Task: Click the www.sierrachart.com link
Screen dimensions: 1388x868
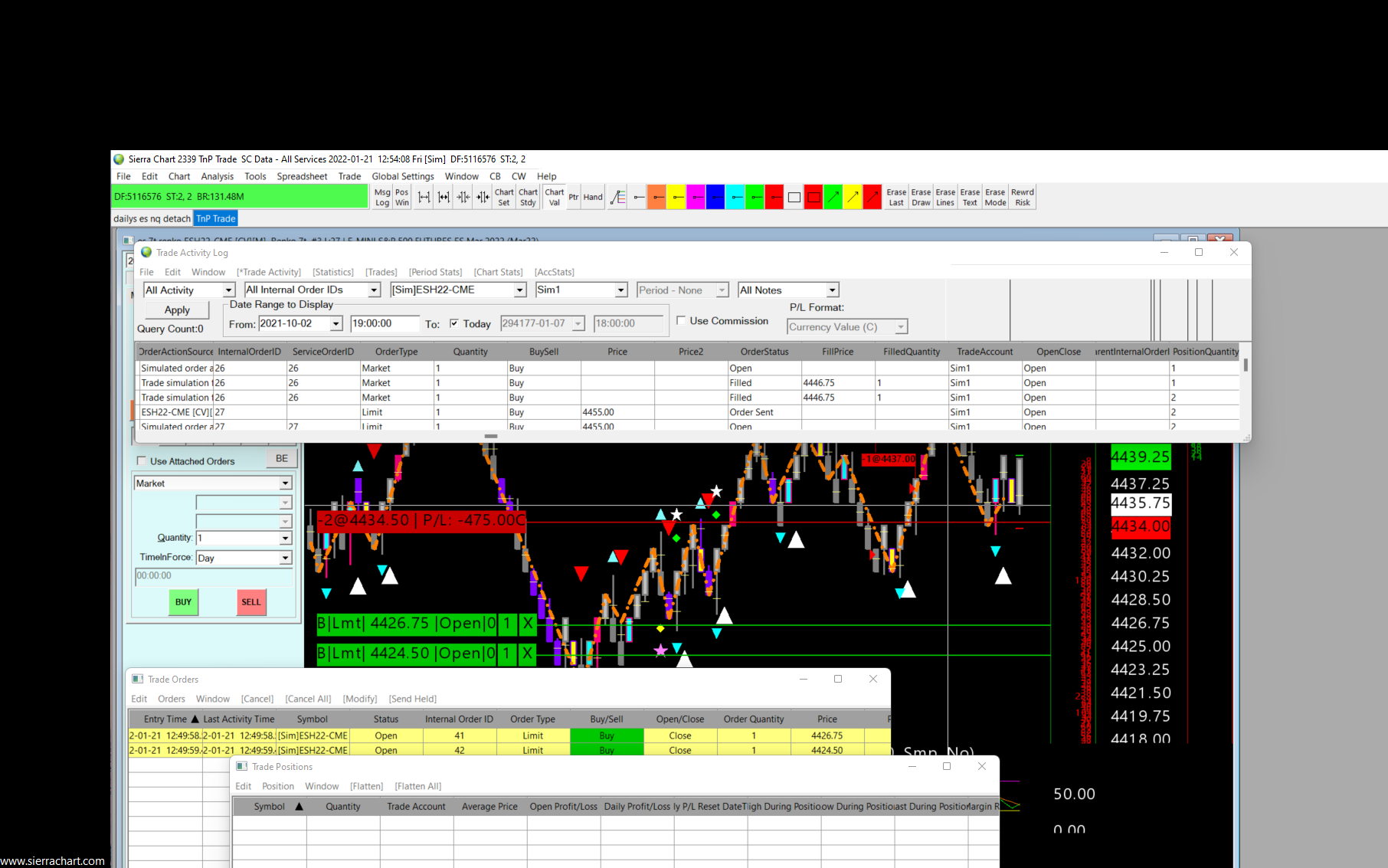Action: coord(53,861)
